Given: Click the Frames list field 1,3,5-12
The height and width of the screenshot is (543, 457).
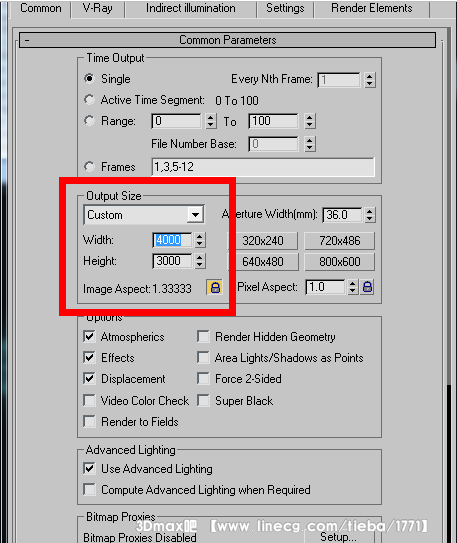Looking at the screenshot, I should pos(263,167).
